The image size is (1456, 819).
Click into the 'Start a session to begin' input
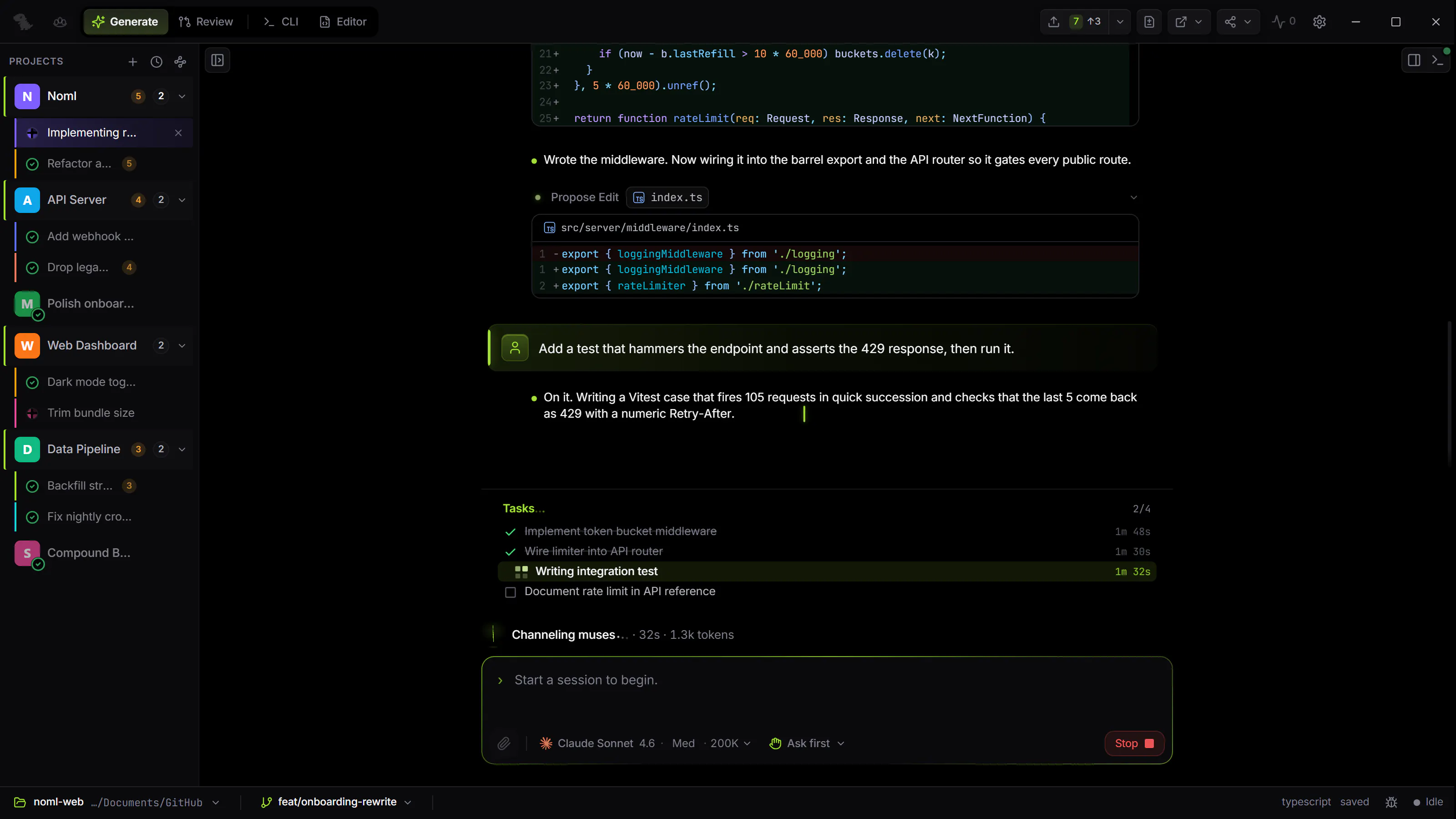[827, 680]
